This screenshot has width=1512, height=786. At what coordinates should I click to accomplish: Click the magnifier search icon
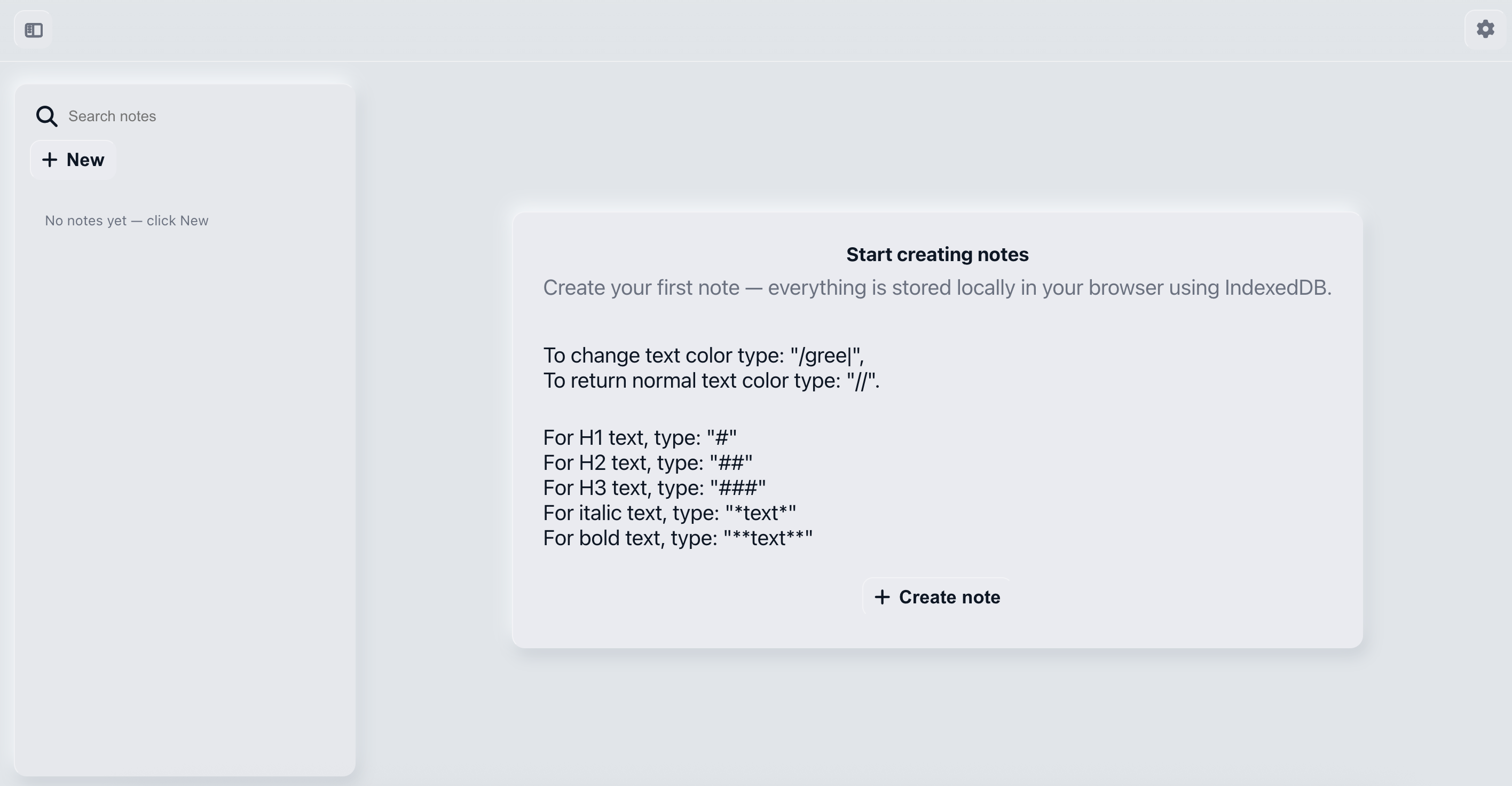click(x=46, y=116)
